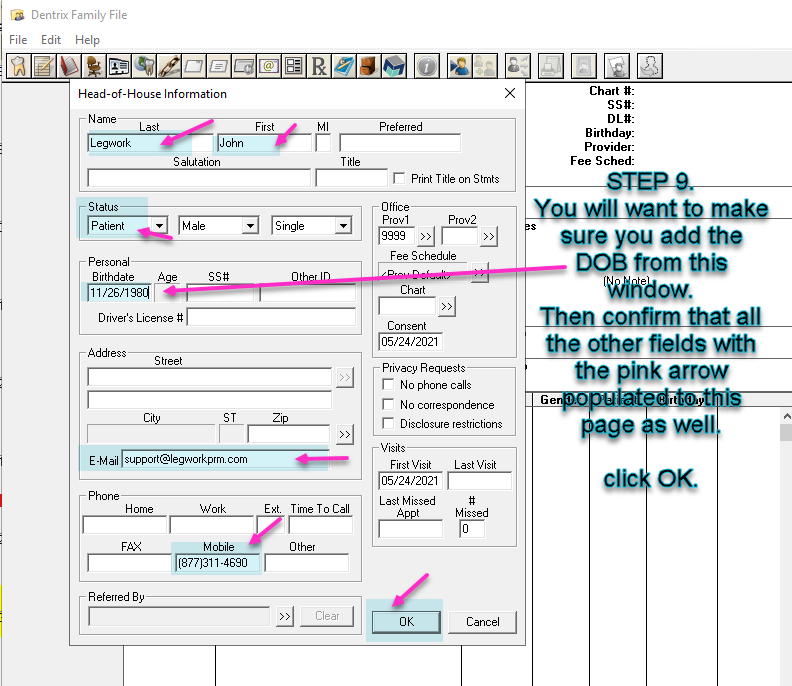Open the email @ envelope toolbar icon

[269, 66]
